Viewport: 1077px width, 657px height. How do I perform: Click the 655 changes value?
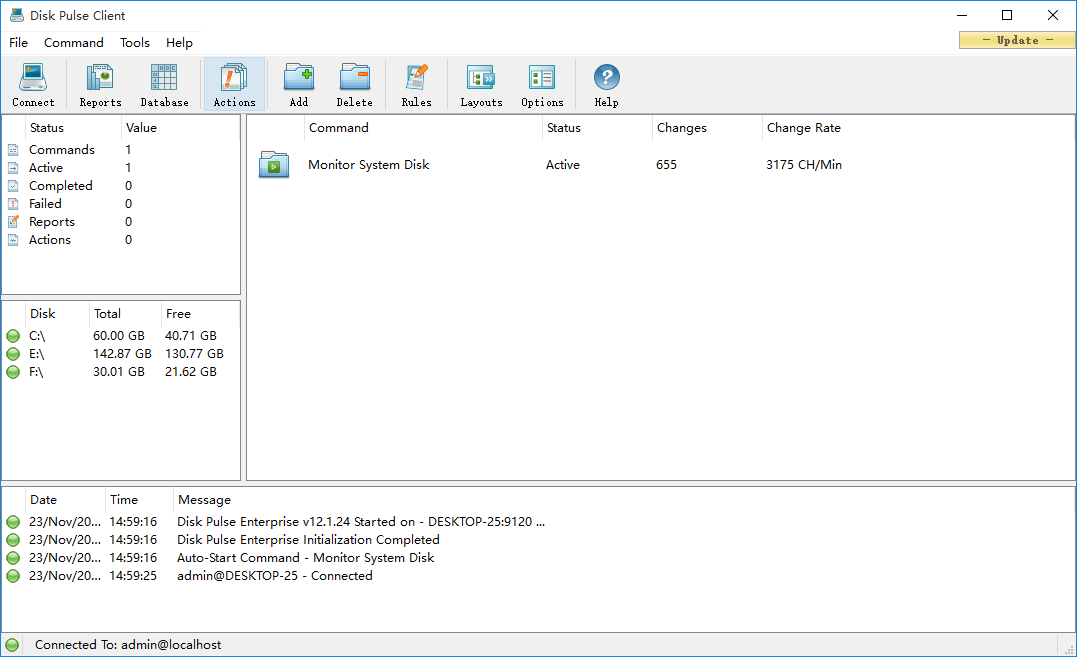pos(666,165)
